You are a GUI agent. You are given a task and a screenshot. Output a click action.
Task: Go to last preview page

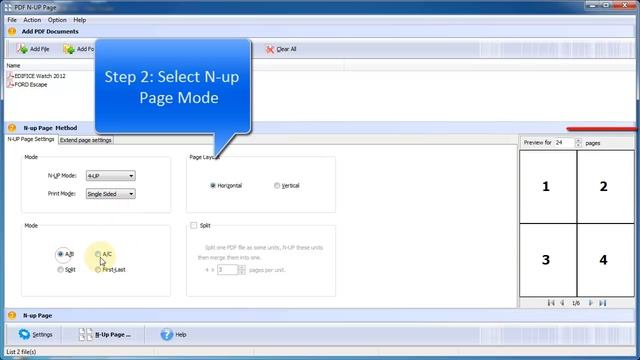pos(602,303)
